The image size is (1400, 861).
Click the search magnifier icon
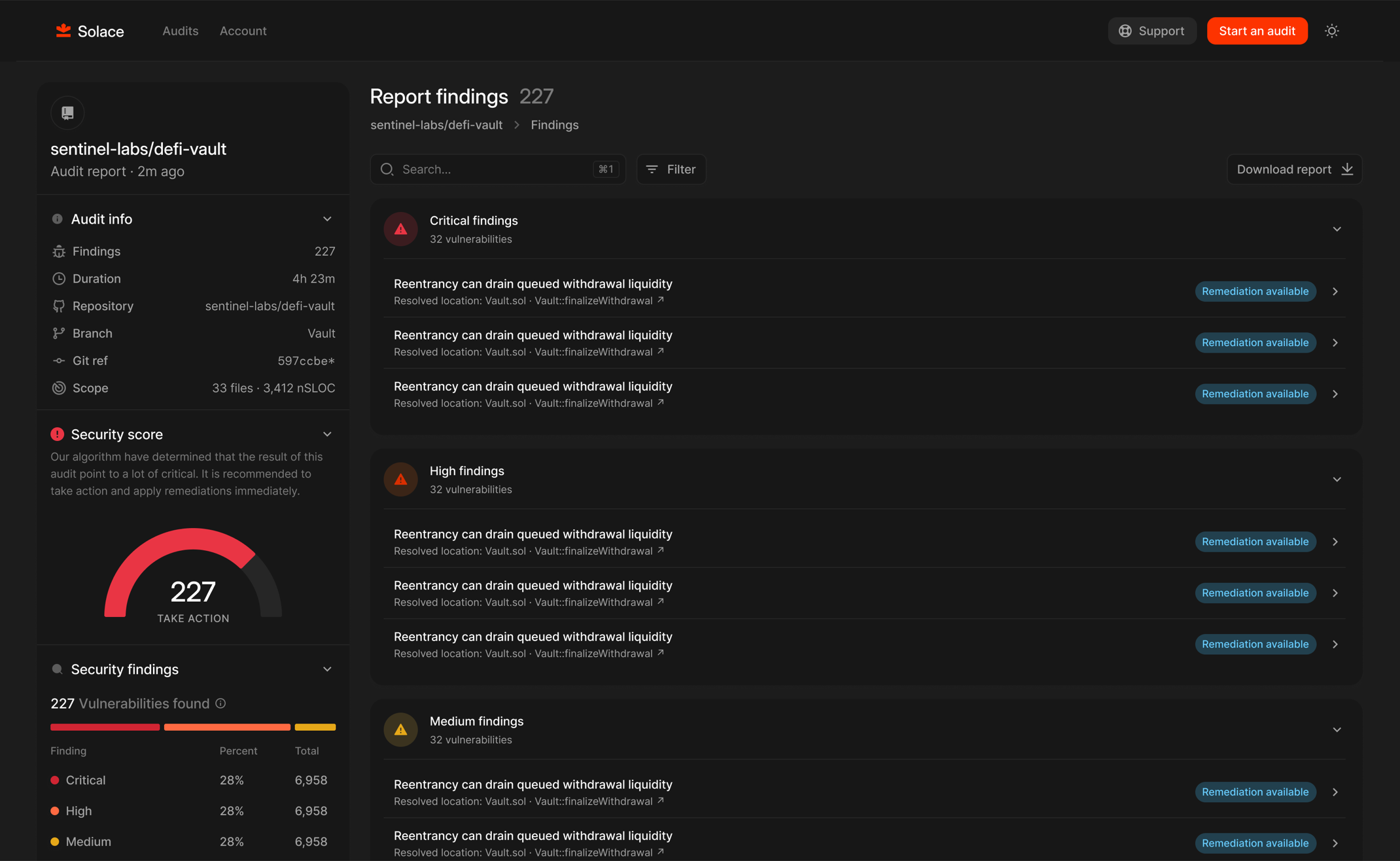[x=387, y=169]
